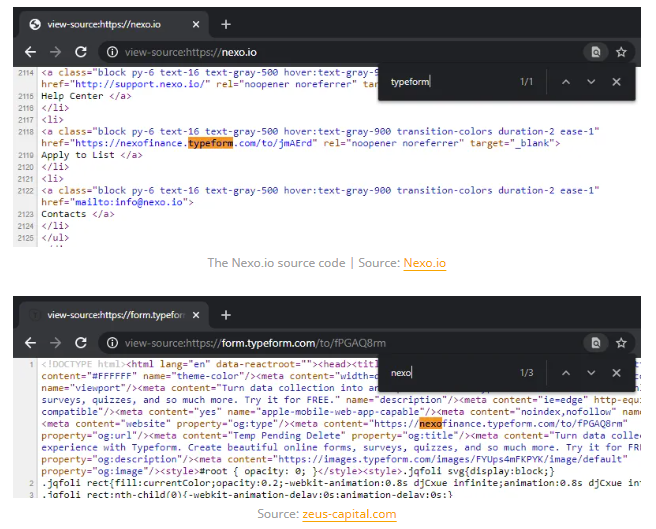Open a new tab in nexo.io window
Viewport: 656px width, 529px height.
[x=226, y=24]
